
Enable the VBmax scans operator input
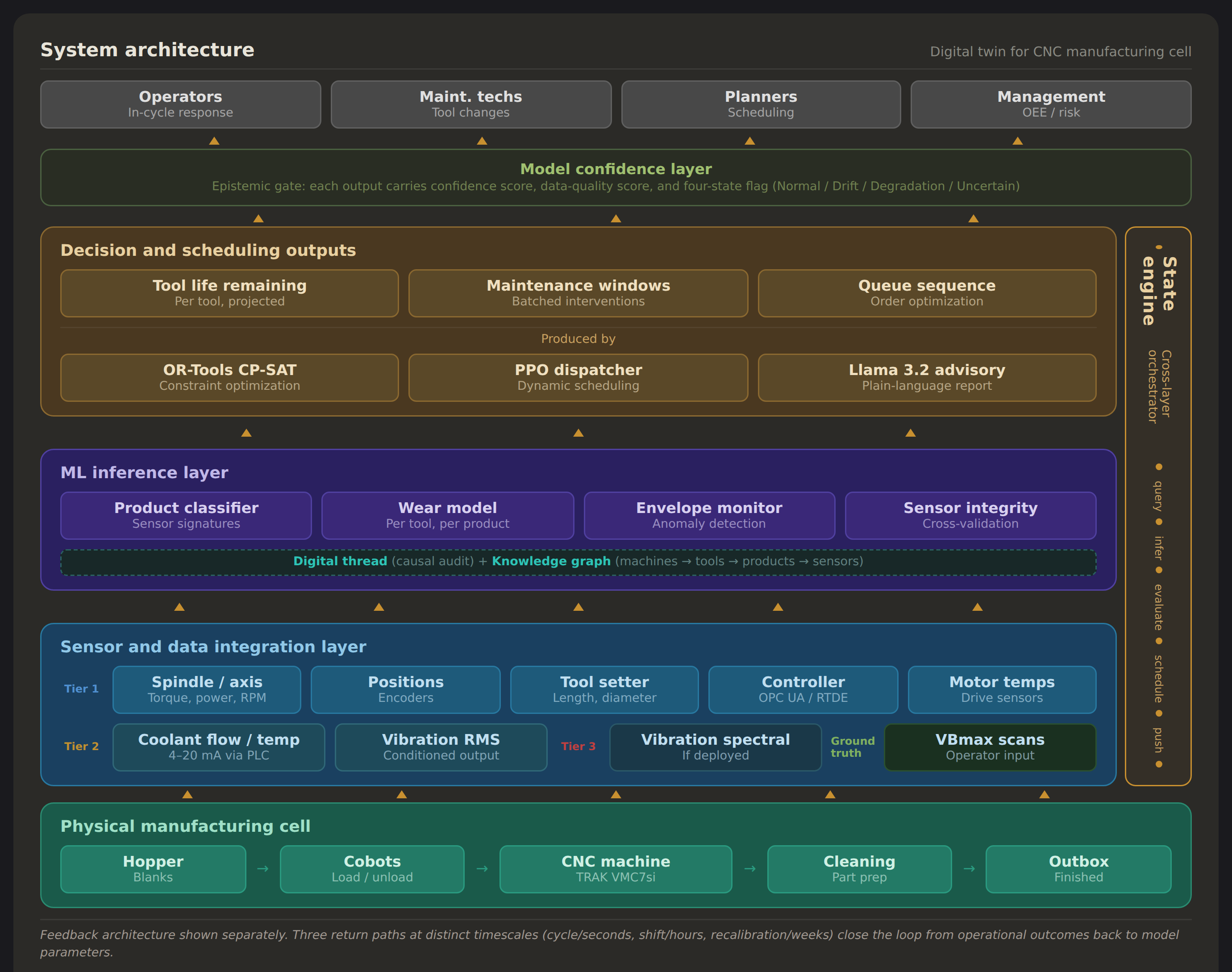pos(990,747)
